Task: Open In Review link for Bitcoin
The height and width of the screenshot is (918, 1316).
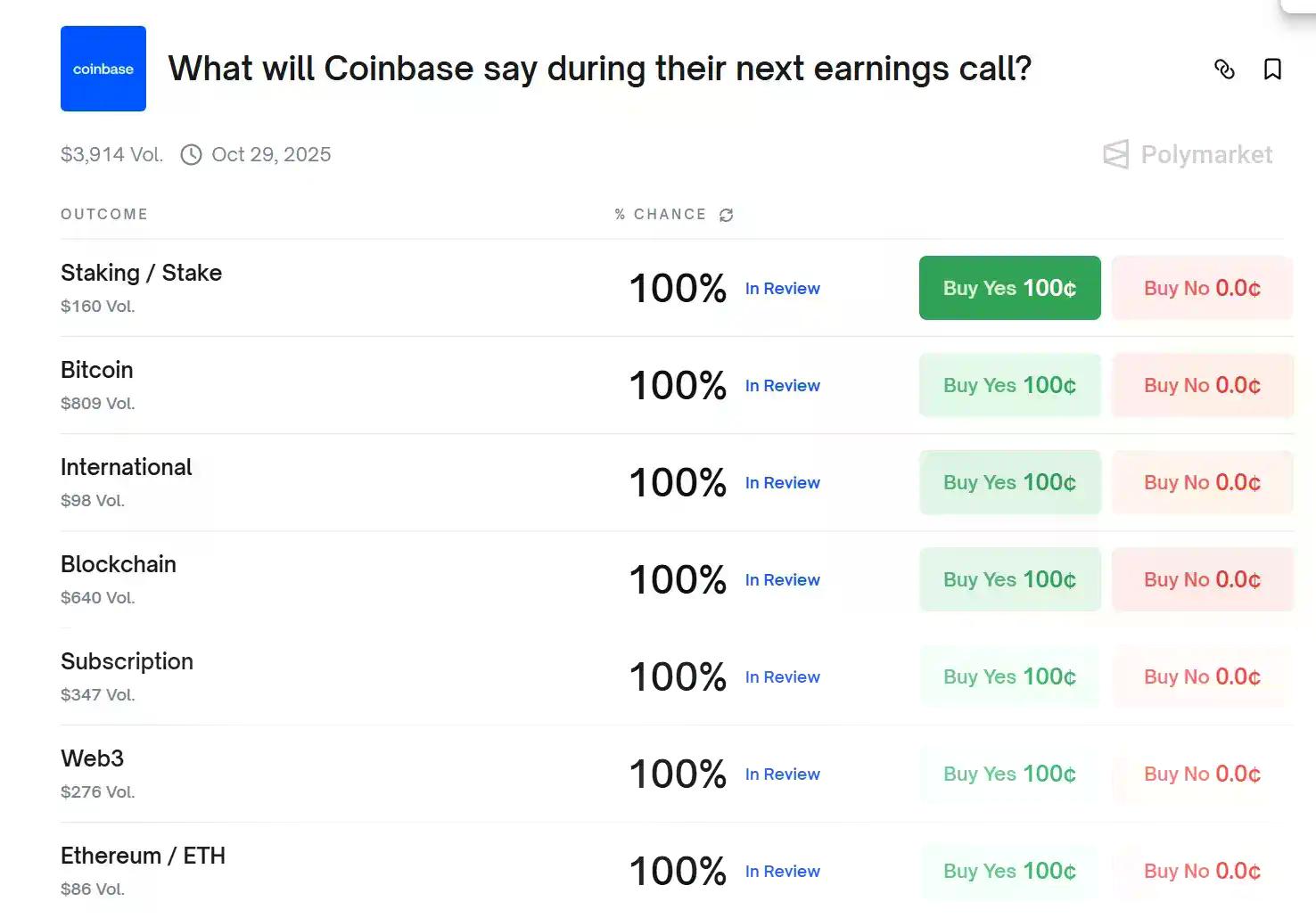Action: pyautogui.click(x=782, y=386)
